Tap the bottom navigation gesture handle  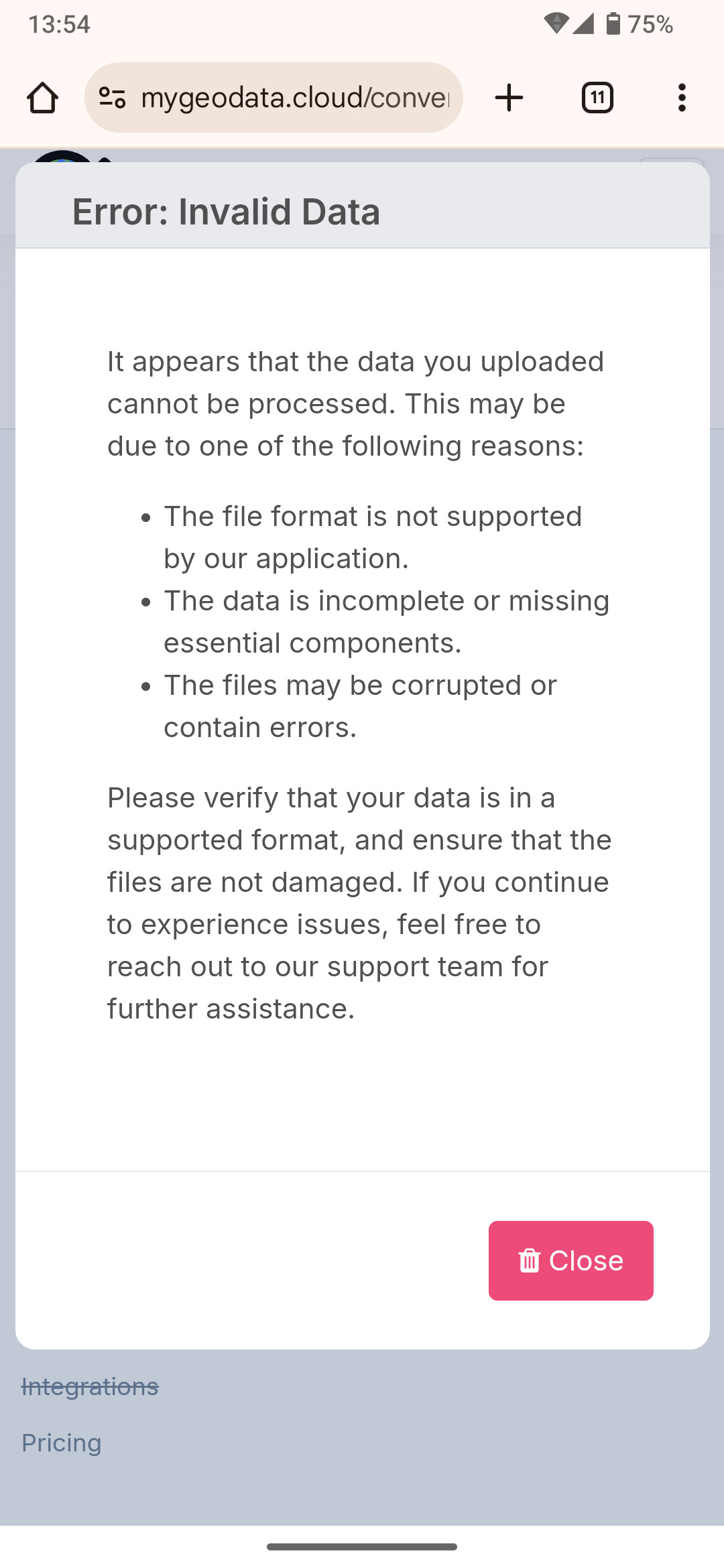(x=362, y=1547)
